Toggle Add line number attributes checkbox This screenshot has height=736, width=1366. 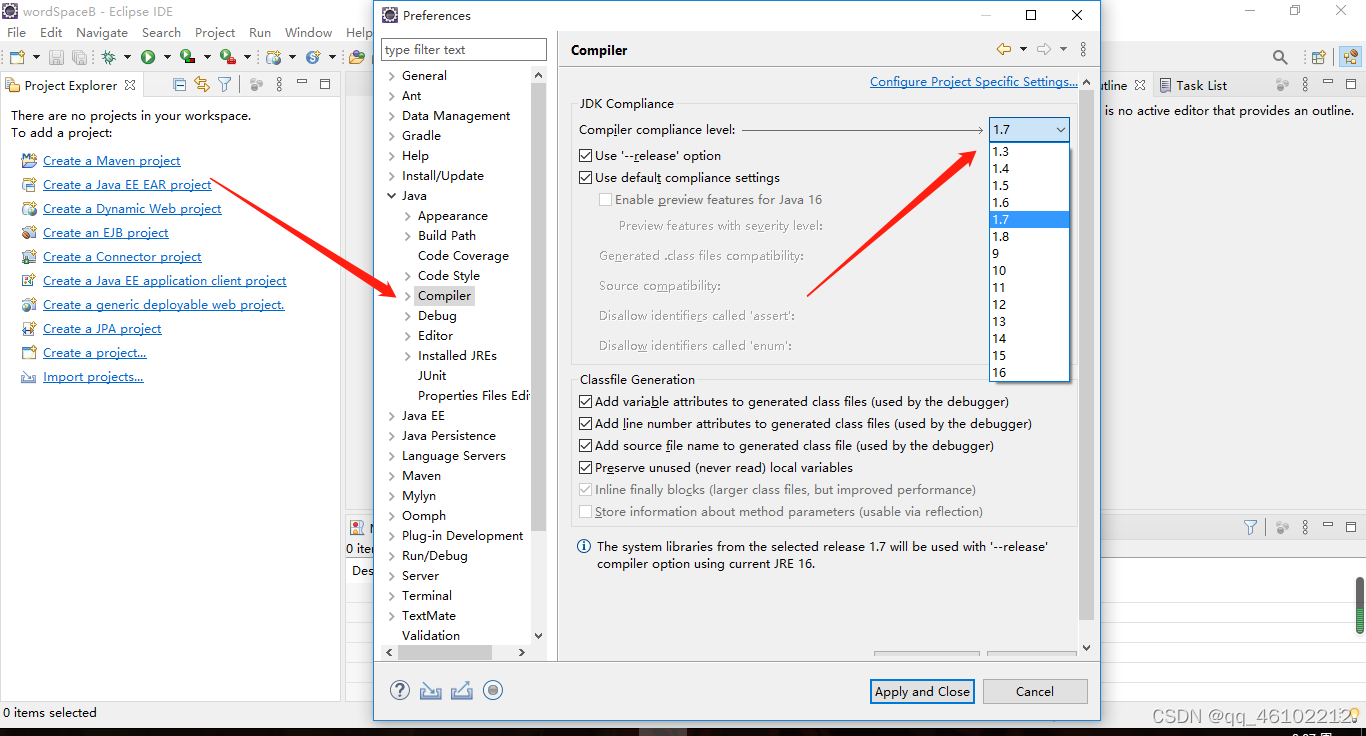point(586,424)
